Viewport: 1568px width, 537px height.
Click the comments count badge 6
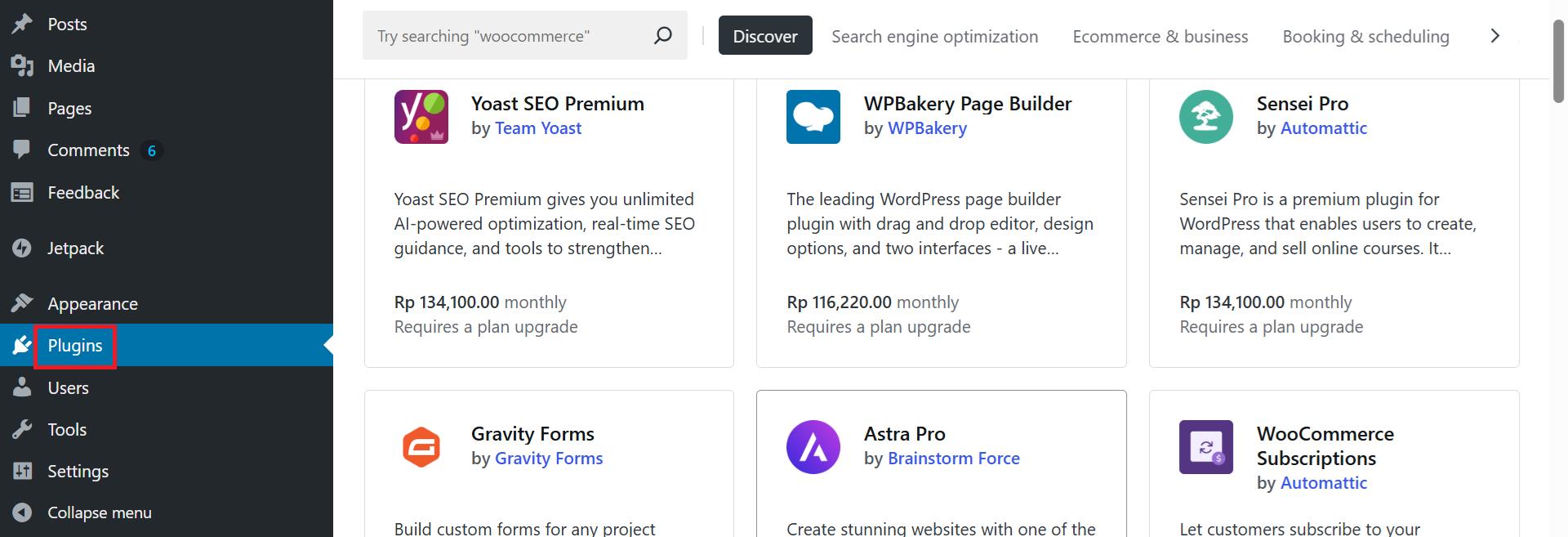[151, 150]
